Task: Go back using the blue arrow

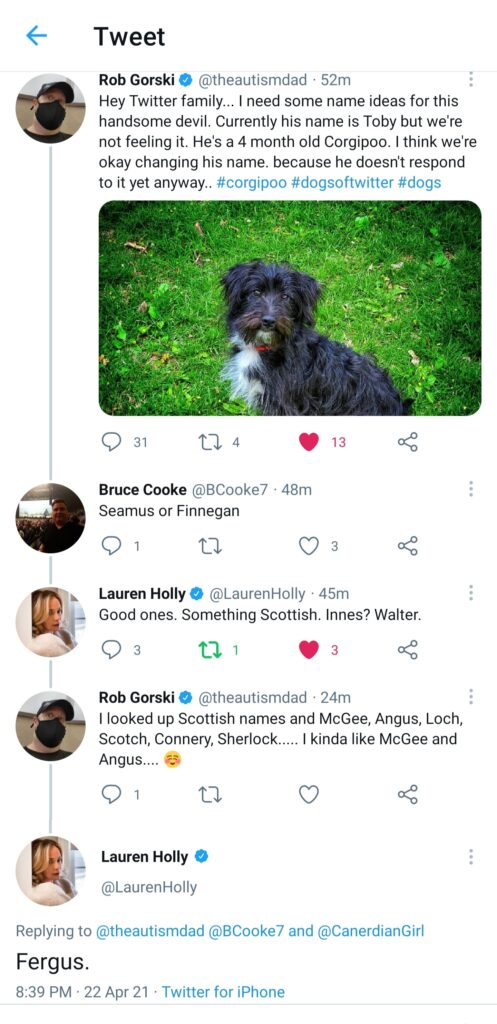Action: (37, 36)
